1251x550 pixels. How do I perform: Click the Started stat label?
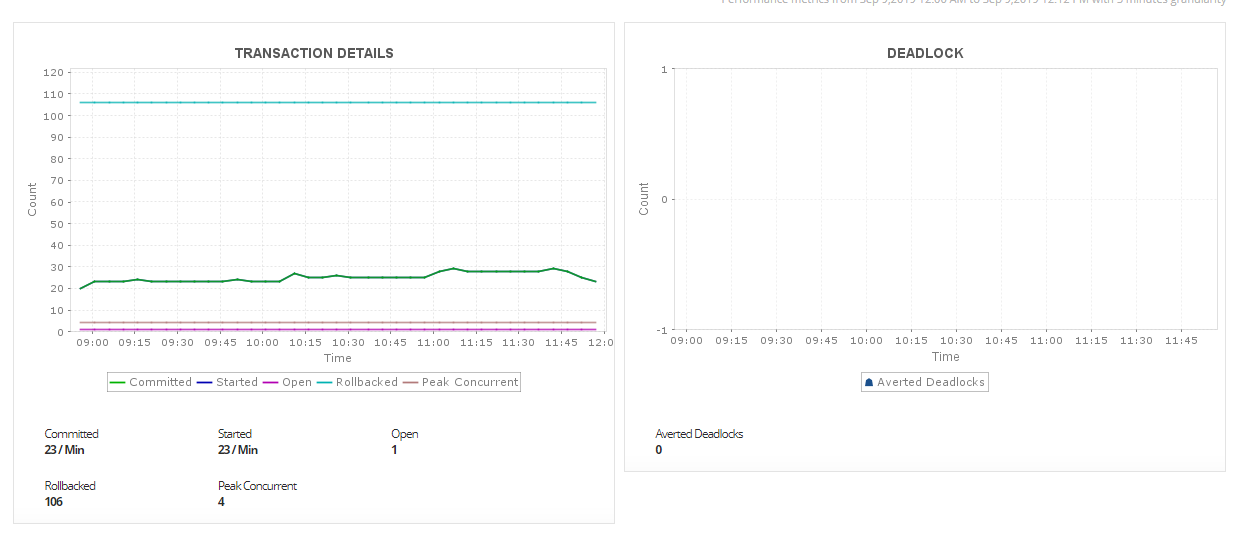pyautogui.click(x=235, y=434)
